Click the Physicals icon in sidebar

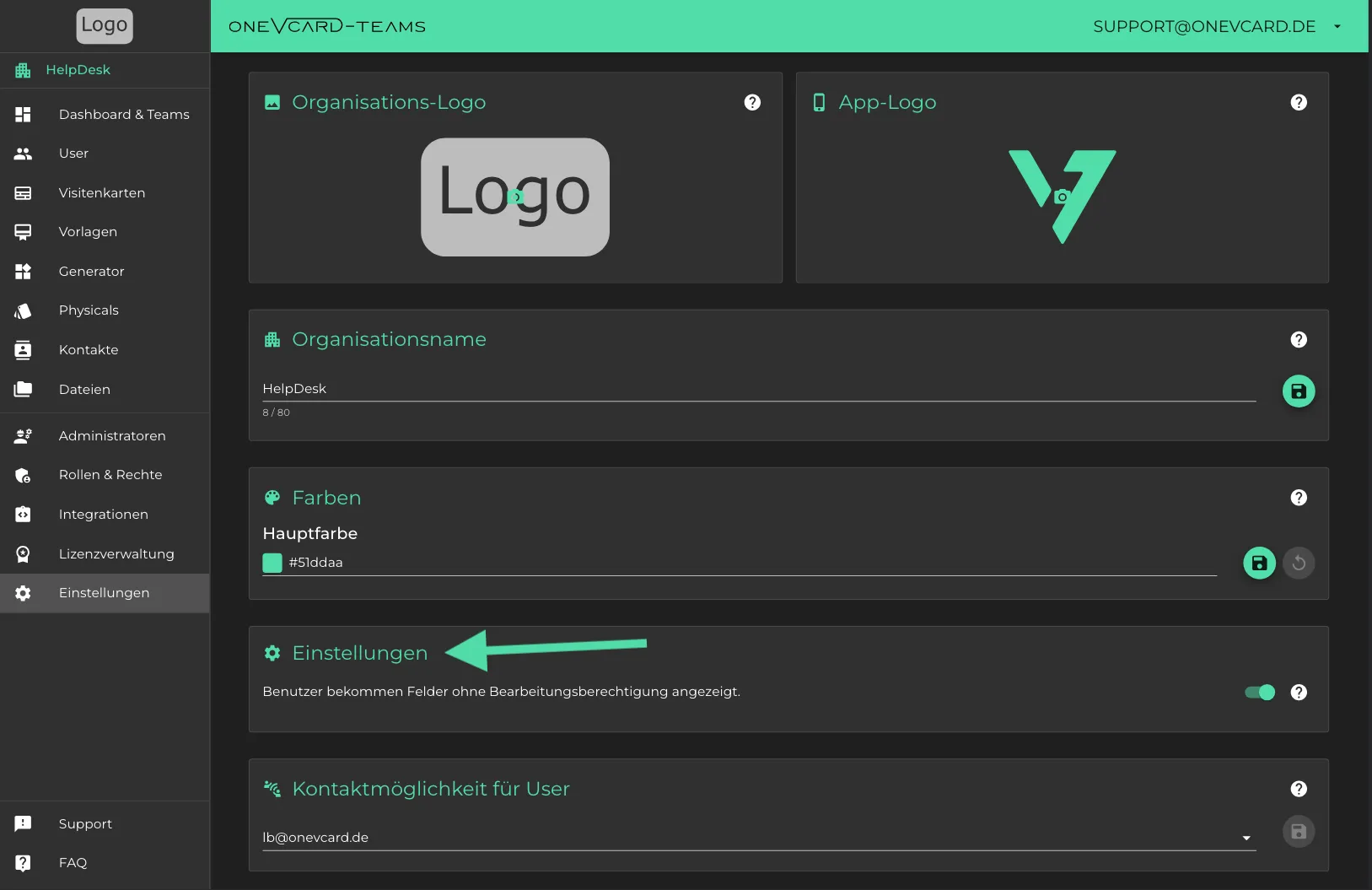[23, 310]
